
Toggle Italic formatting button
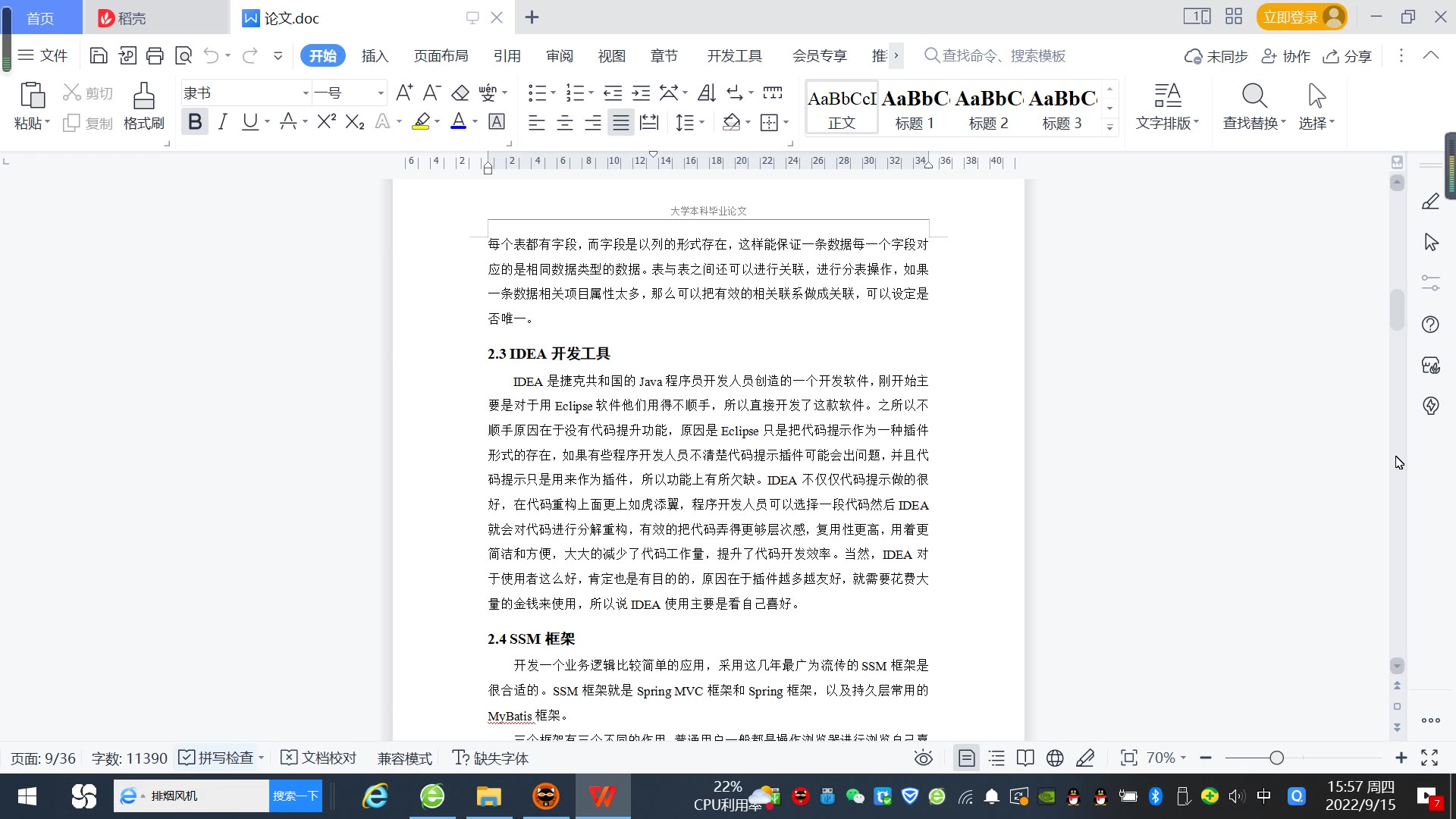tap(223, 121)
